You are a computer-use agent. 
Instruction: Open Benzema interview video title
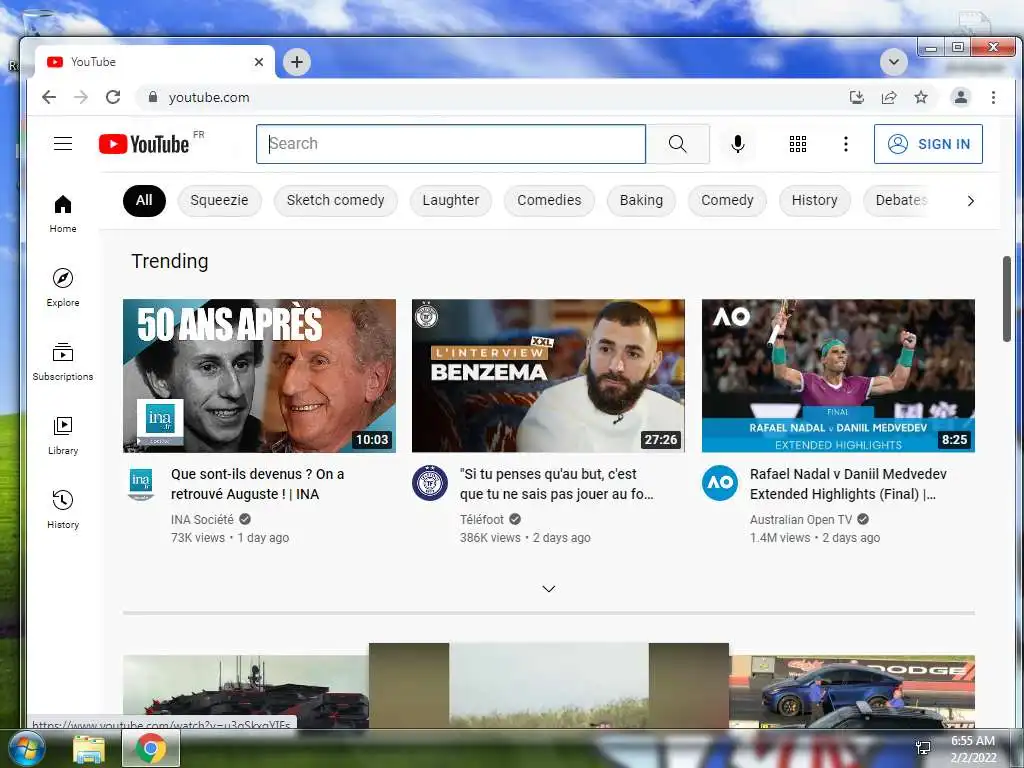[556, 484]
